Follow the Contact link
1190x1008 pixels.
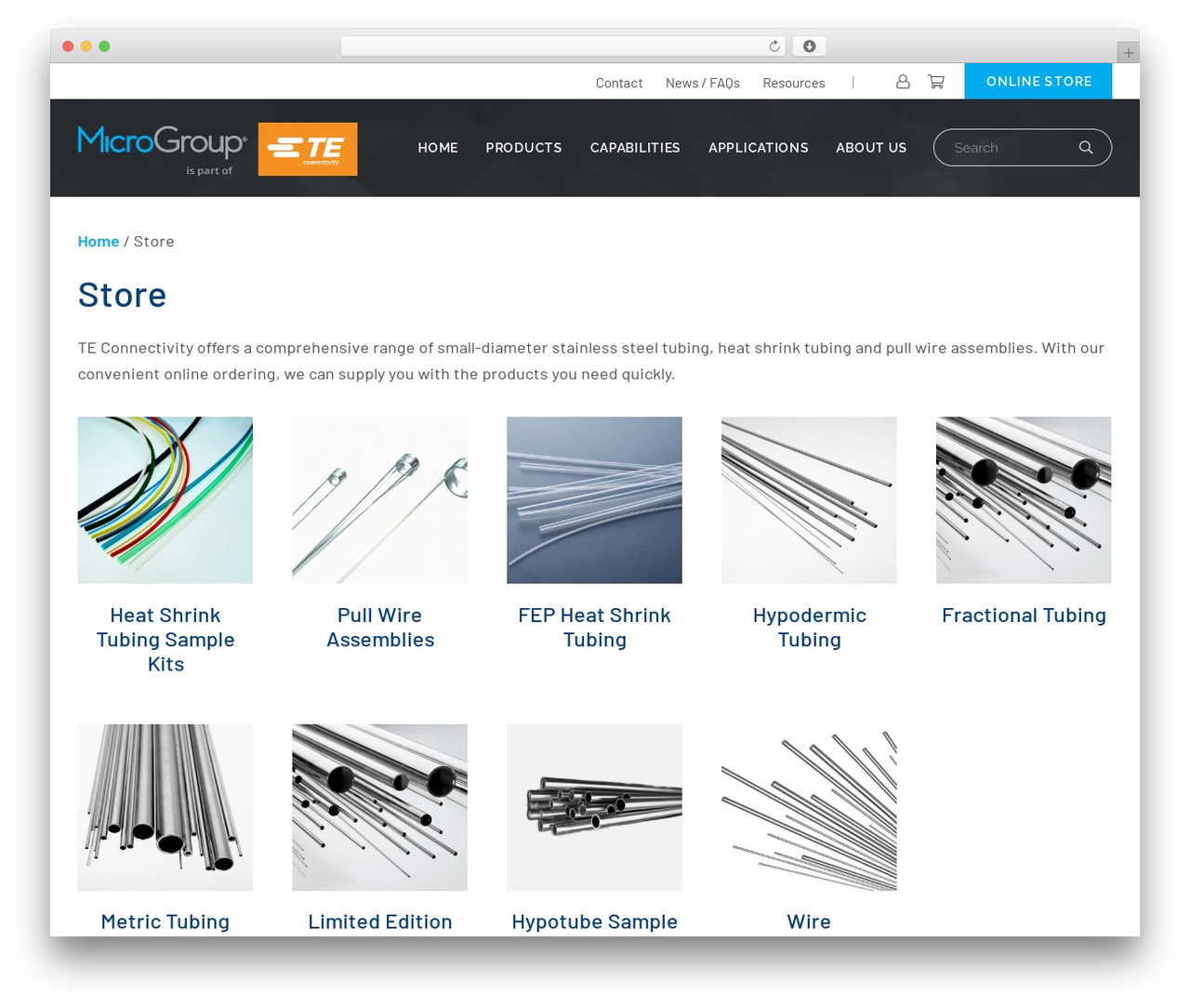pyautogui.click(x=619, y=83)
